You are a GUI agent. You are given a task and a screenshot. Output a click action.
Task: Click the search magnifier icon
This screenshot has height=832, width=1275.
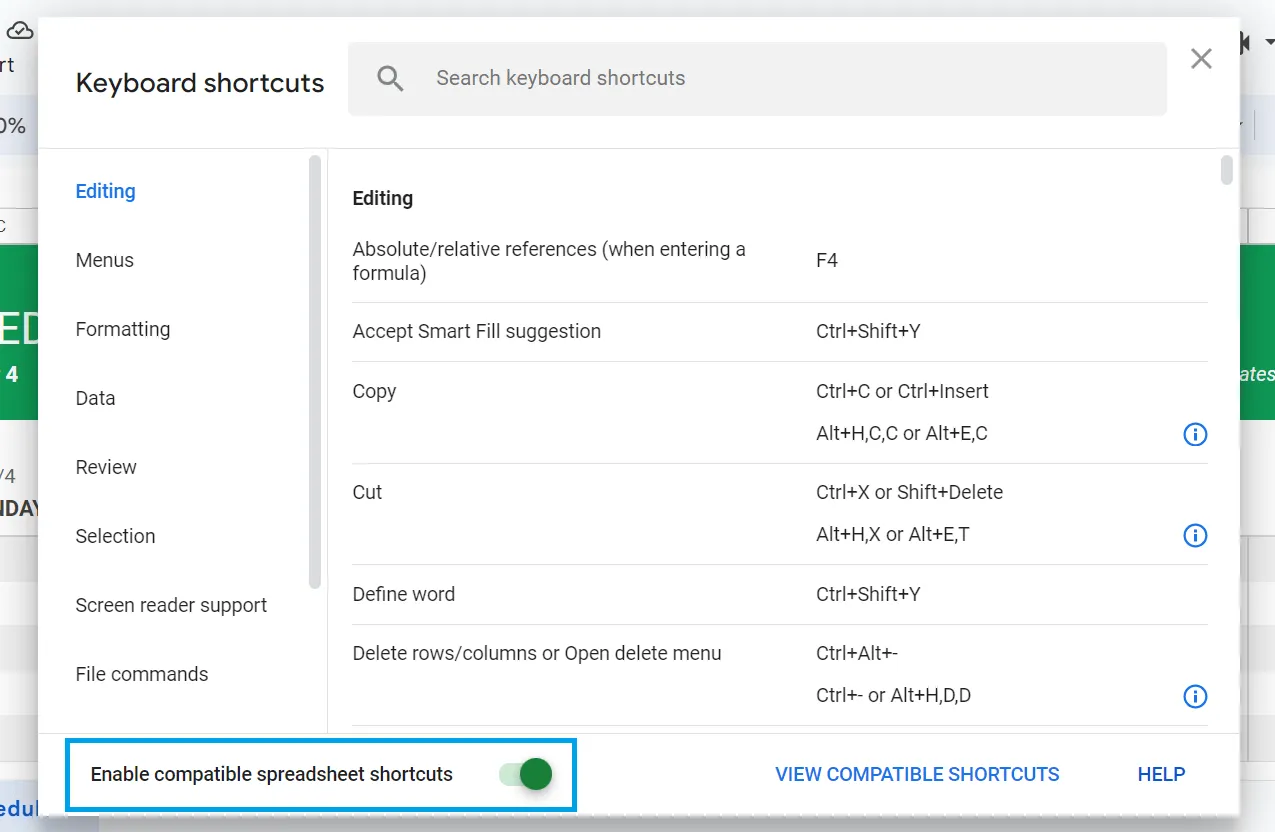pos(390,79)
